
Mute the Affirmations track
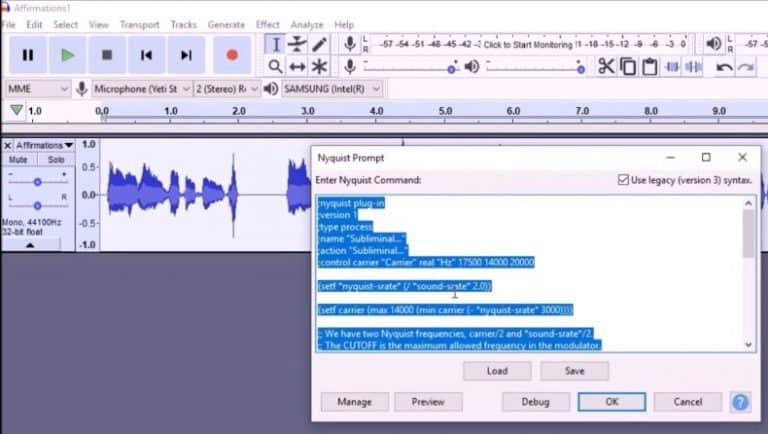click(19, 160)
